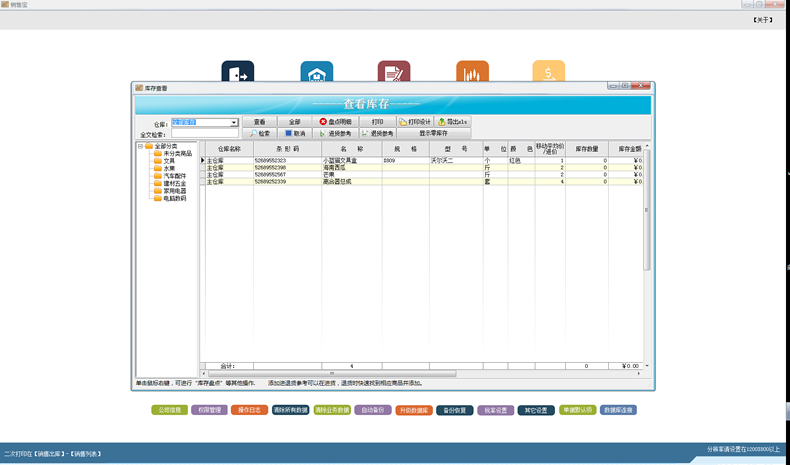The height and width of the screenshot is (465, 790).
Task: Click the 名称 column header
Action: point(352,149)
